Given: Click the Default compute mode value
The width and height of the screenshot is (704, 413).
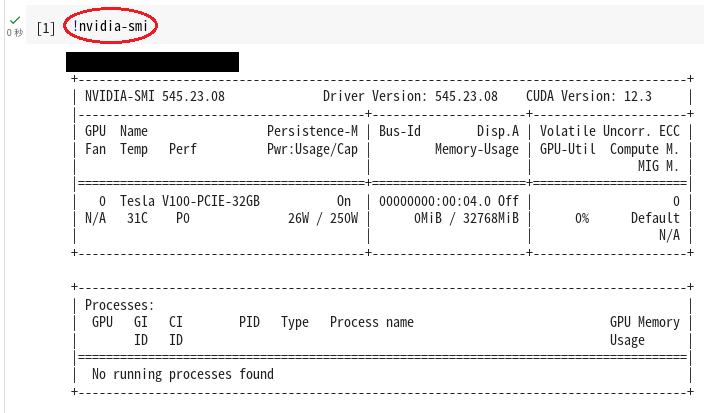Looking at the screenshot, I should (x=655, y=218).
